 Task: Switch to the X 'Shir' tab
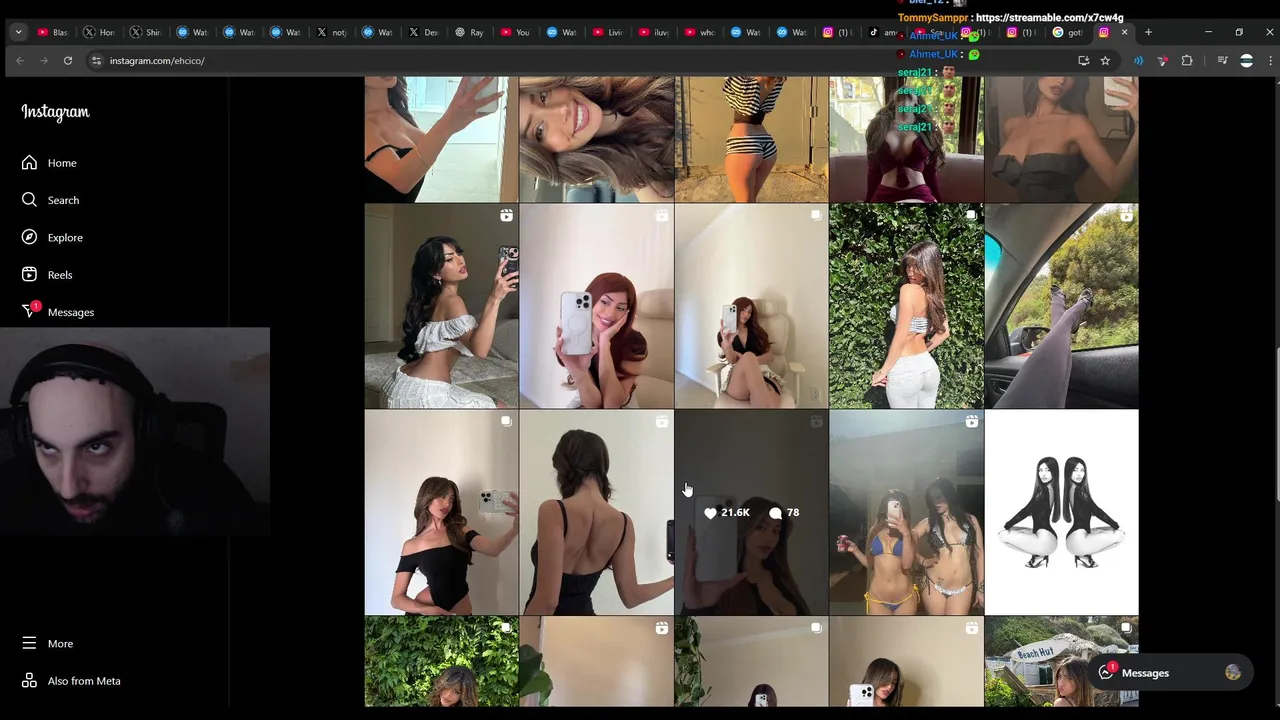point(145,32)
